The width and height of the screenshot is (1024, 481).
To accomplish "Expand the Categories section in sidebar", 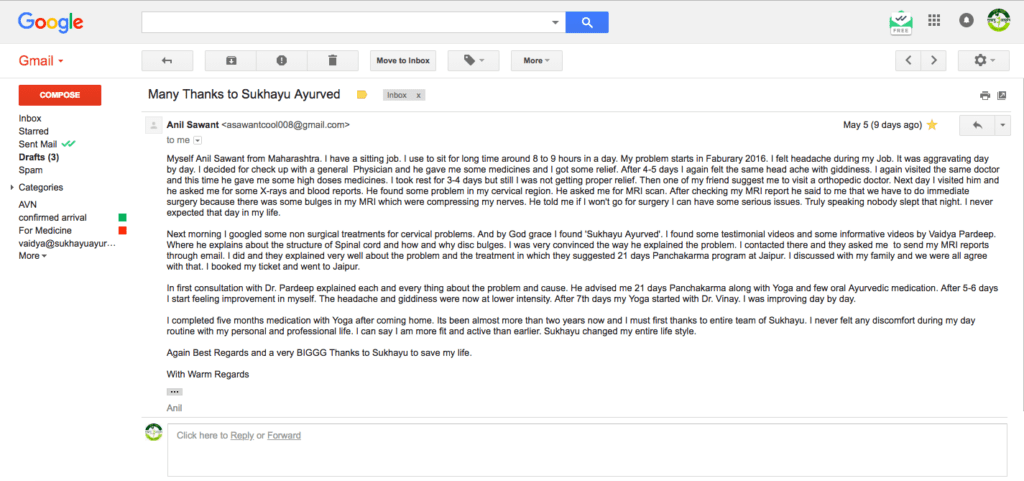I will pos(12,187).
